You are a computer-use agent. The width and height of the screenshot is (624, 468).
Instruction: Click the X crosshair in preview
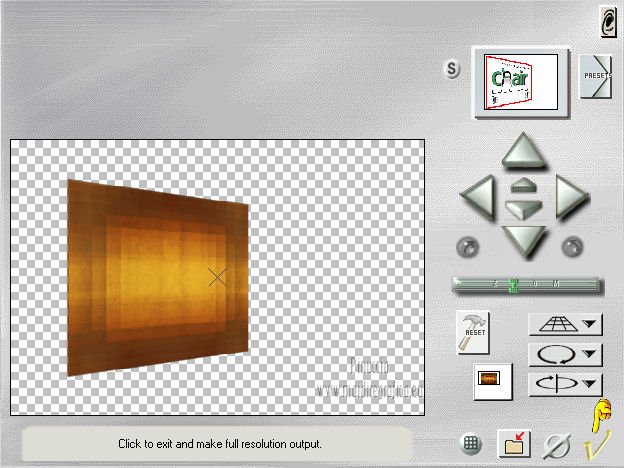pos(218,277)
